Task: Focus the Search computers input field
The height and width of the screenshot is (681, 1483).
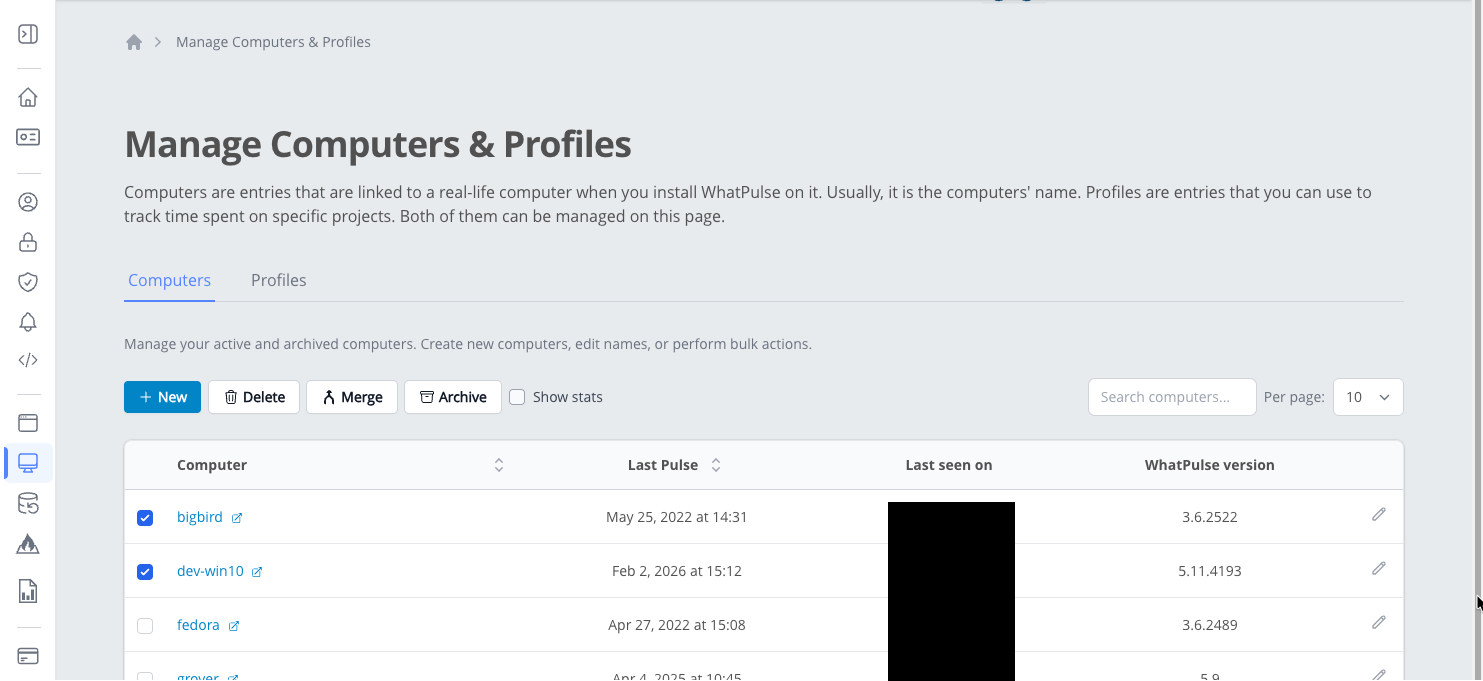Action: (1171, 397)
